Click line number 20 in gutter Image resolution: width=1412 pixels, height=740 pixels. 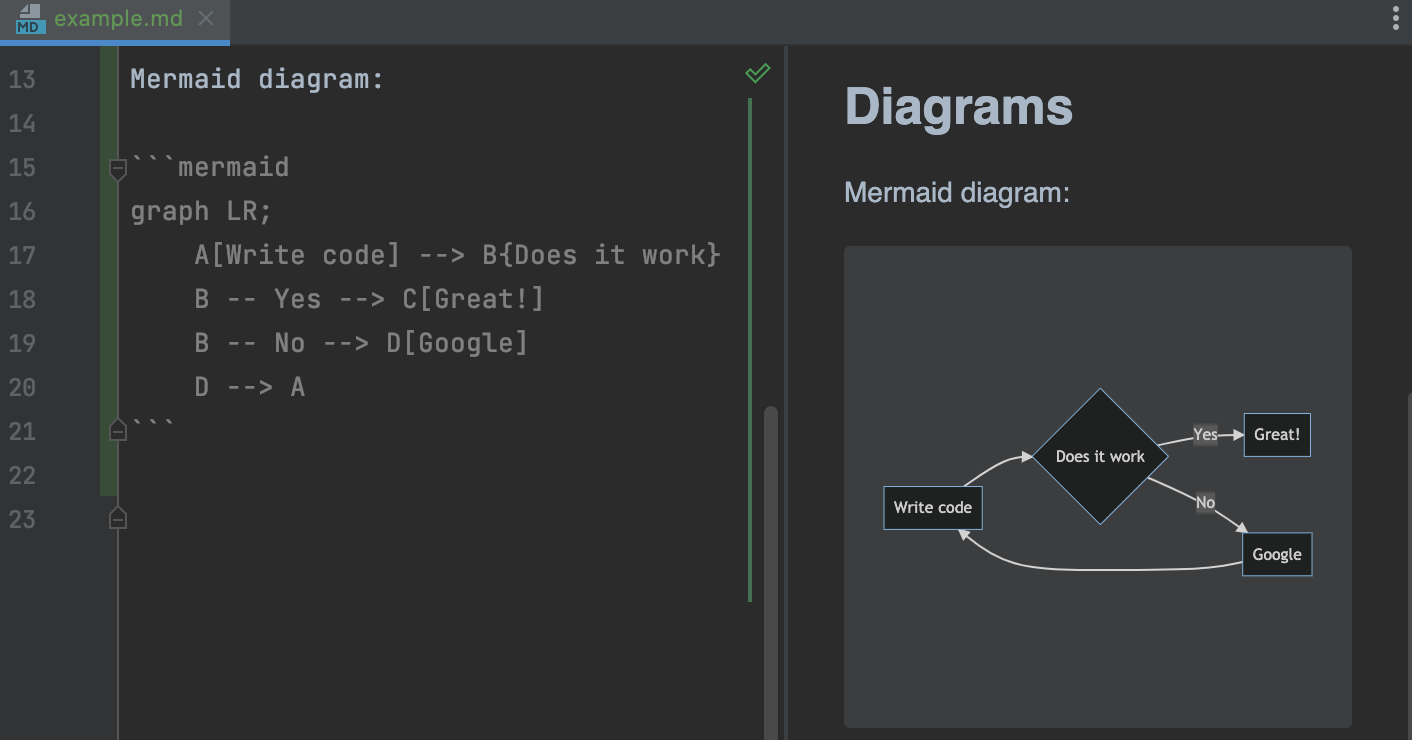(22, 387)
